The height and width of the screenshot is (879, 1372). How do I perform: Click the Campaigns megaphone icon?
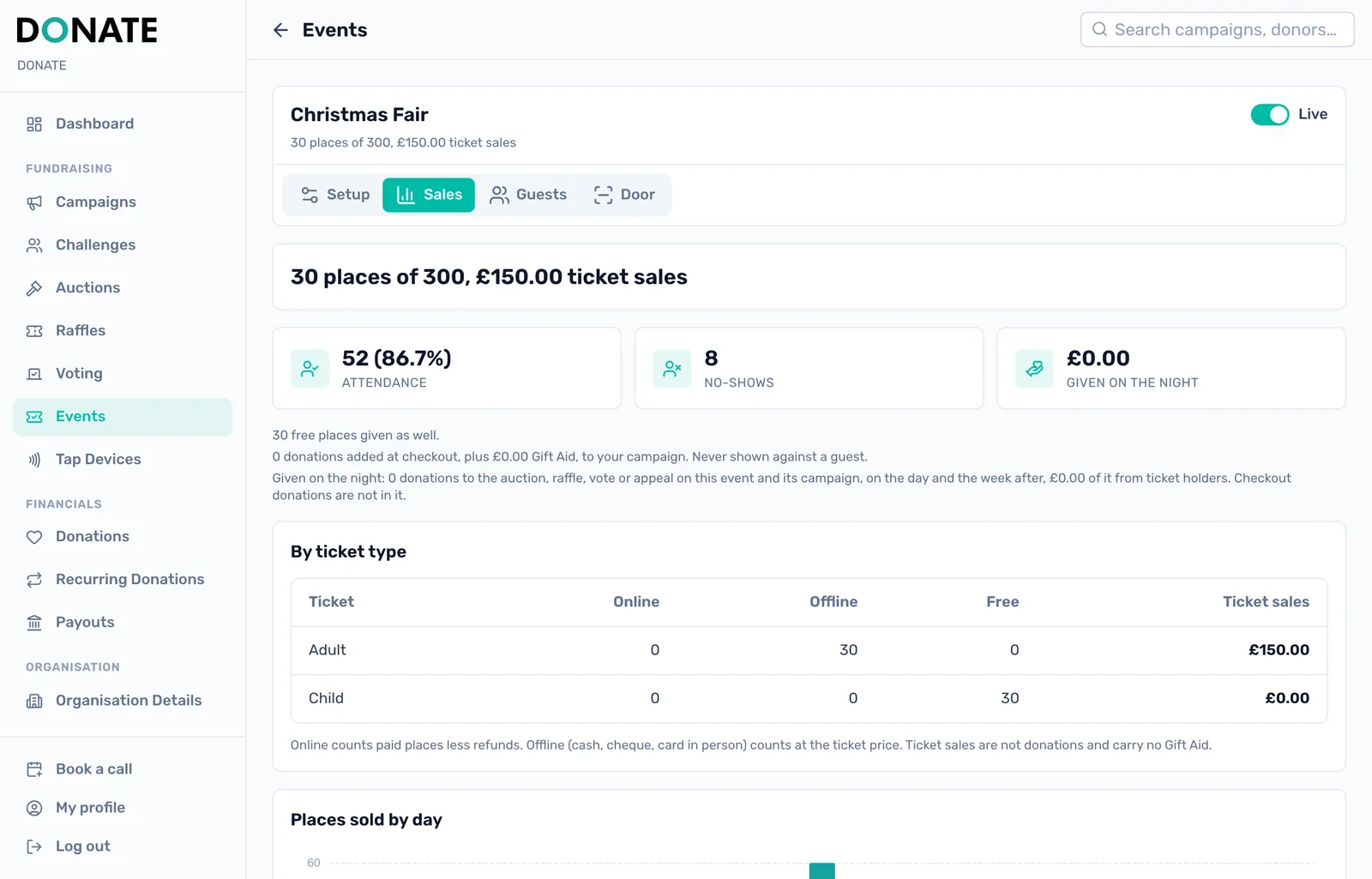coord(34,202)
